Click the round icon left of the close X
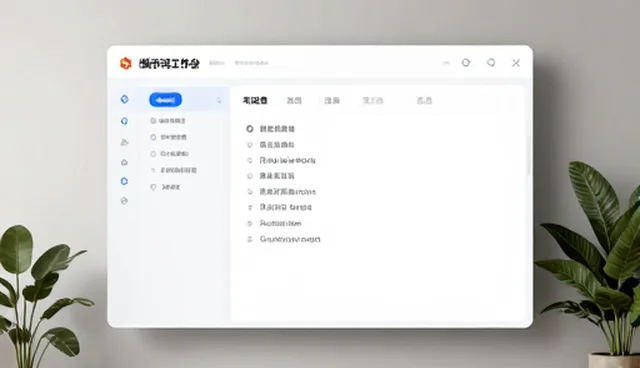 (x=491, y=62)
